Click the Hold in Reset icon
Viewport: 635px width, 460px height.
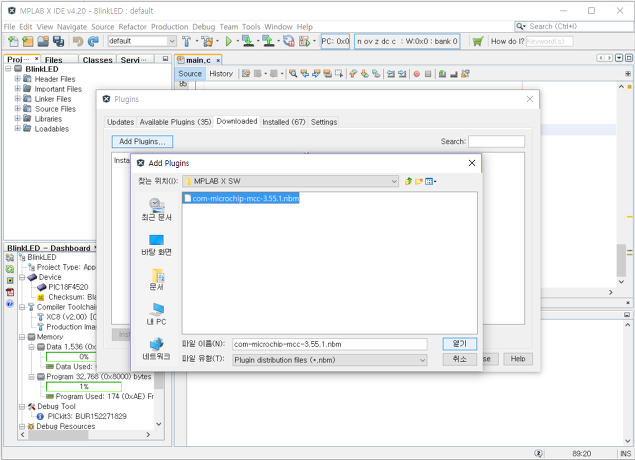click(x=289, y=41)
